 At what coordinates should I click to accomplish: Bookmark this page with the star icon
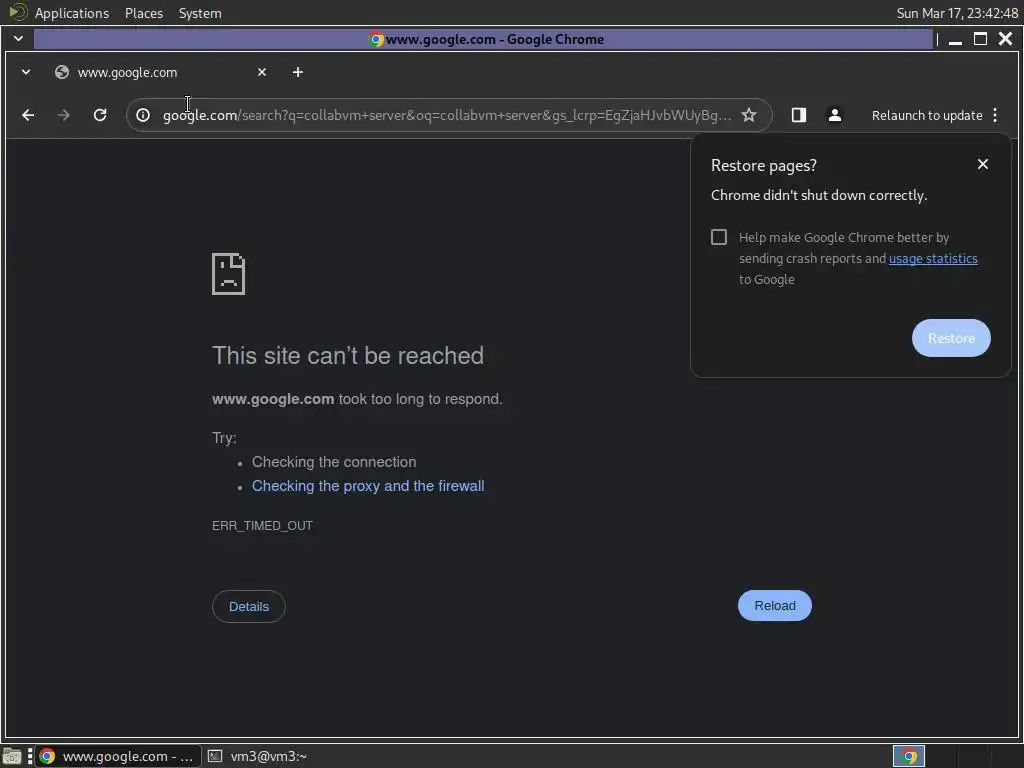click(749, 116)
